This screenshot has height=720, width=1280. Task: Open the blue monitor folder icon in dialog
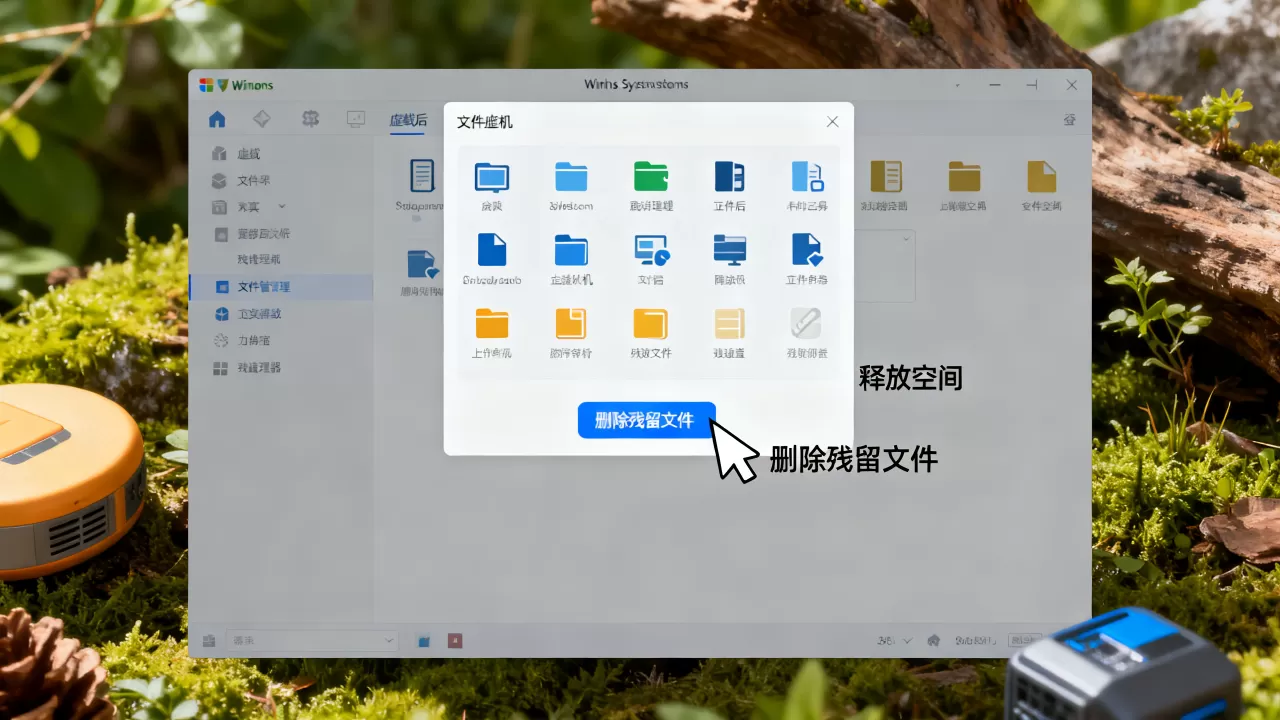pyautogui.click(x=491, y=177)
